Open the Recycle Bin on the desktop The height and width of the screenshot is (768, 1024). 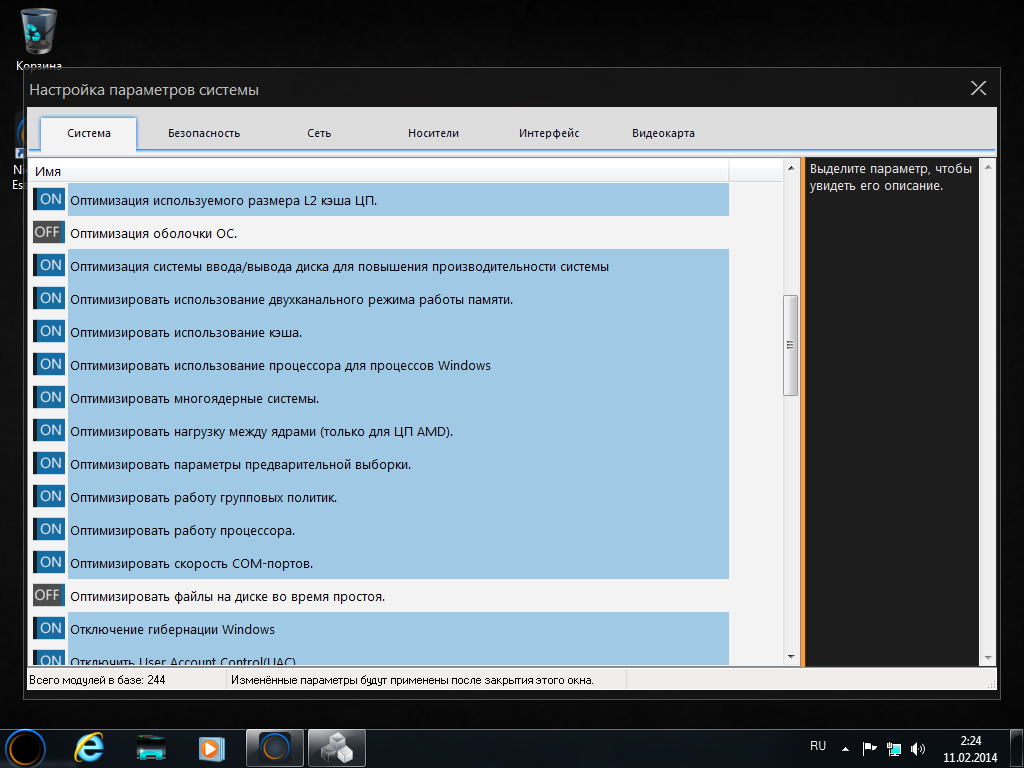tap(39, 32)
